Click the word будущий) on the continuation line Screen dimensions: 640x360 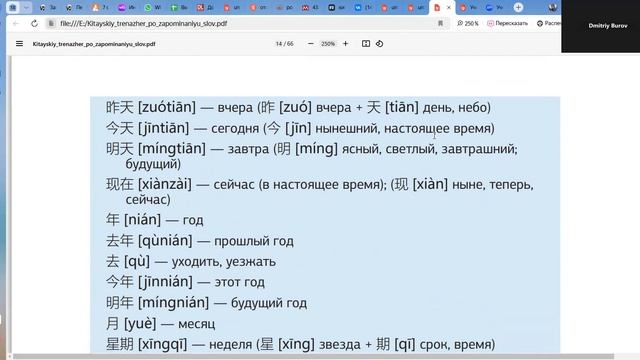153,164
